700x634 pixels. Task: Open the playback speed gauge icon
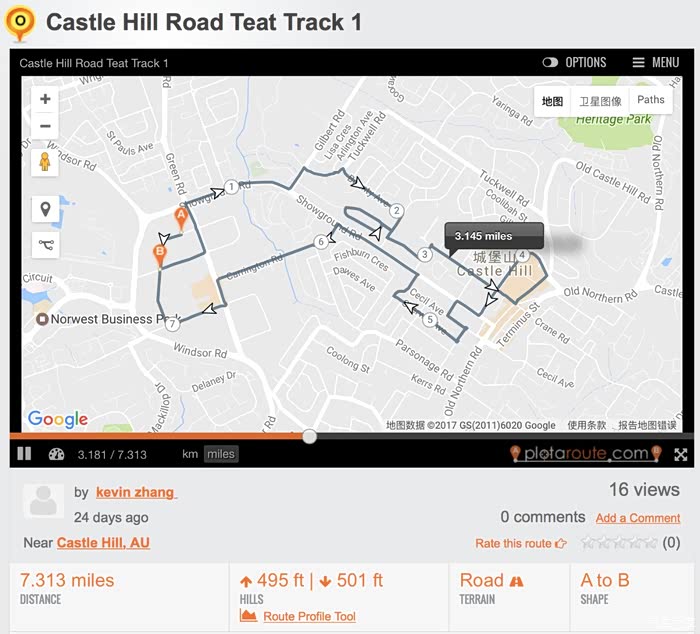pyautogui.click(x=56, y=454)
